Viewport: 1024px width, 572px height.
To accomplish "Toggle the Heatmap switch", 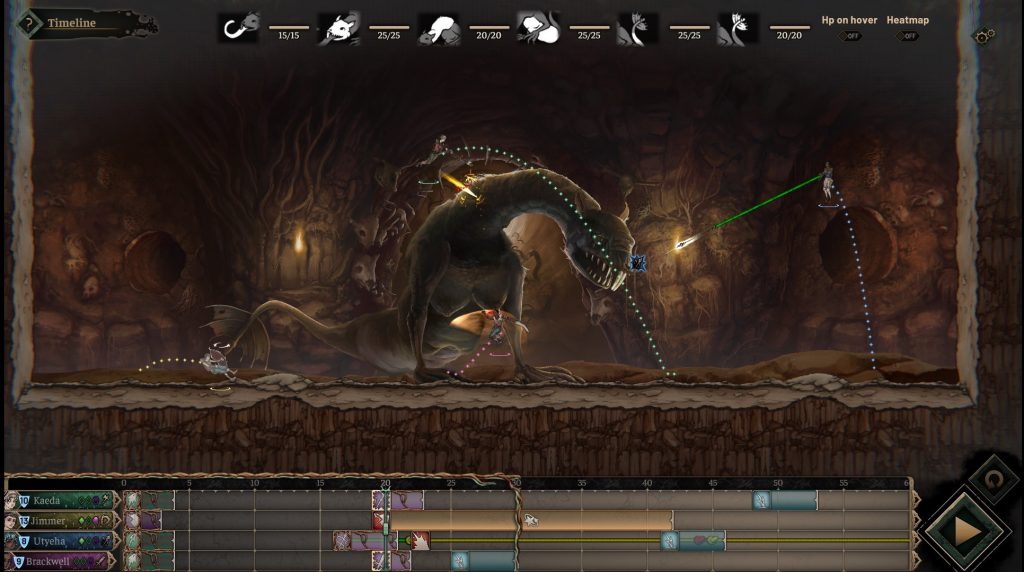I will [907, 36].
